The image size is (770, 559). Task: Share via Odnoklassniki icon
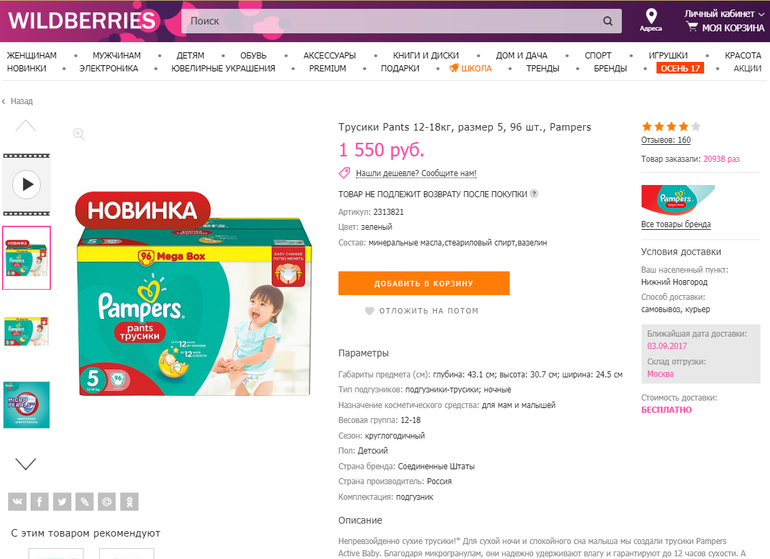[130, 502]
